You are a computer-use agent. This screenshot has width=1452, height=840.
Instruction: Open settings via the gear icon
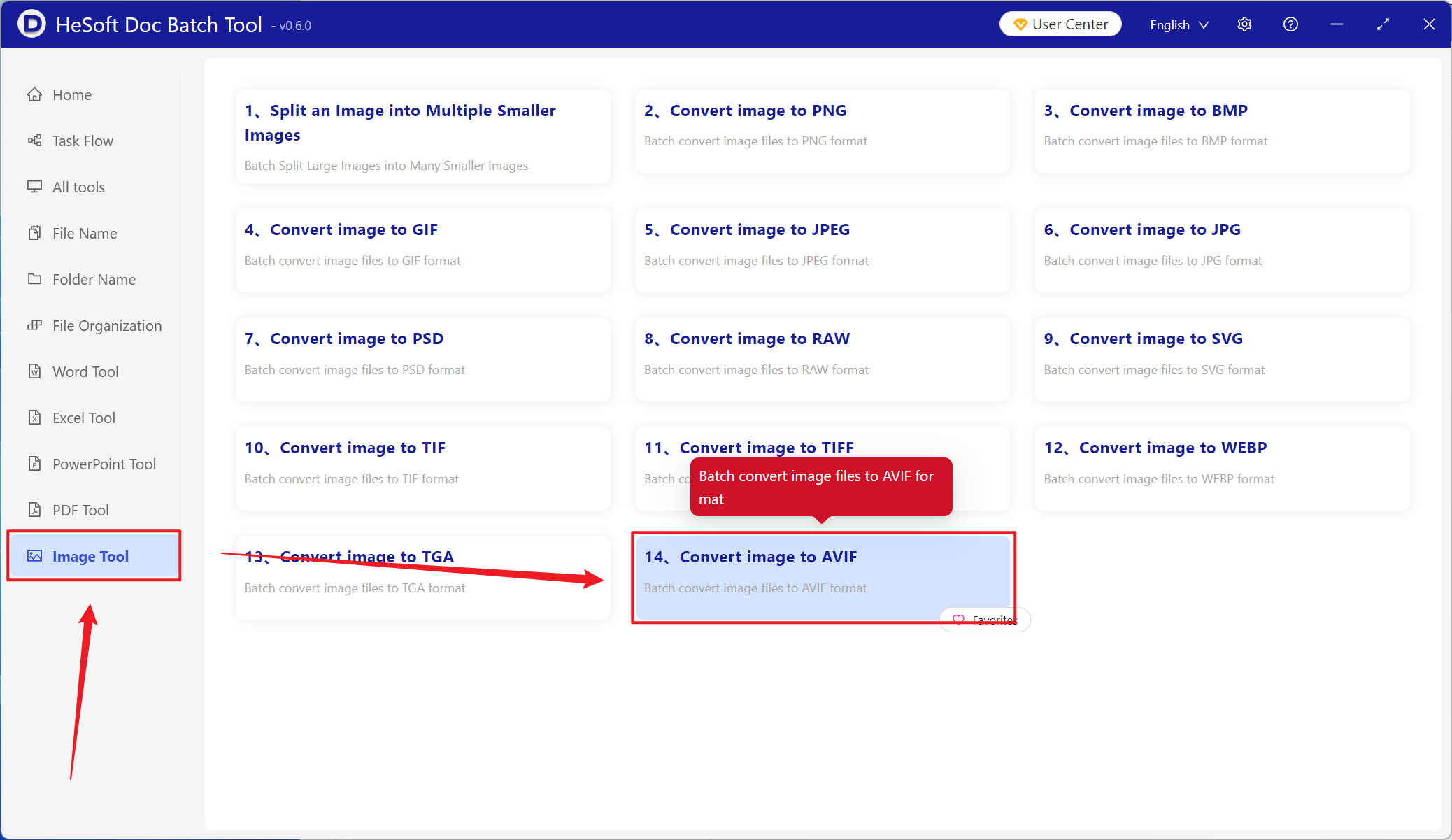point(1244,24)
